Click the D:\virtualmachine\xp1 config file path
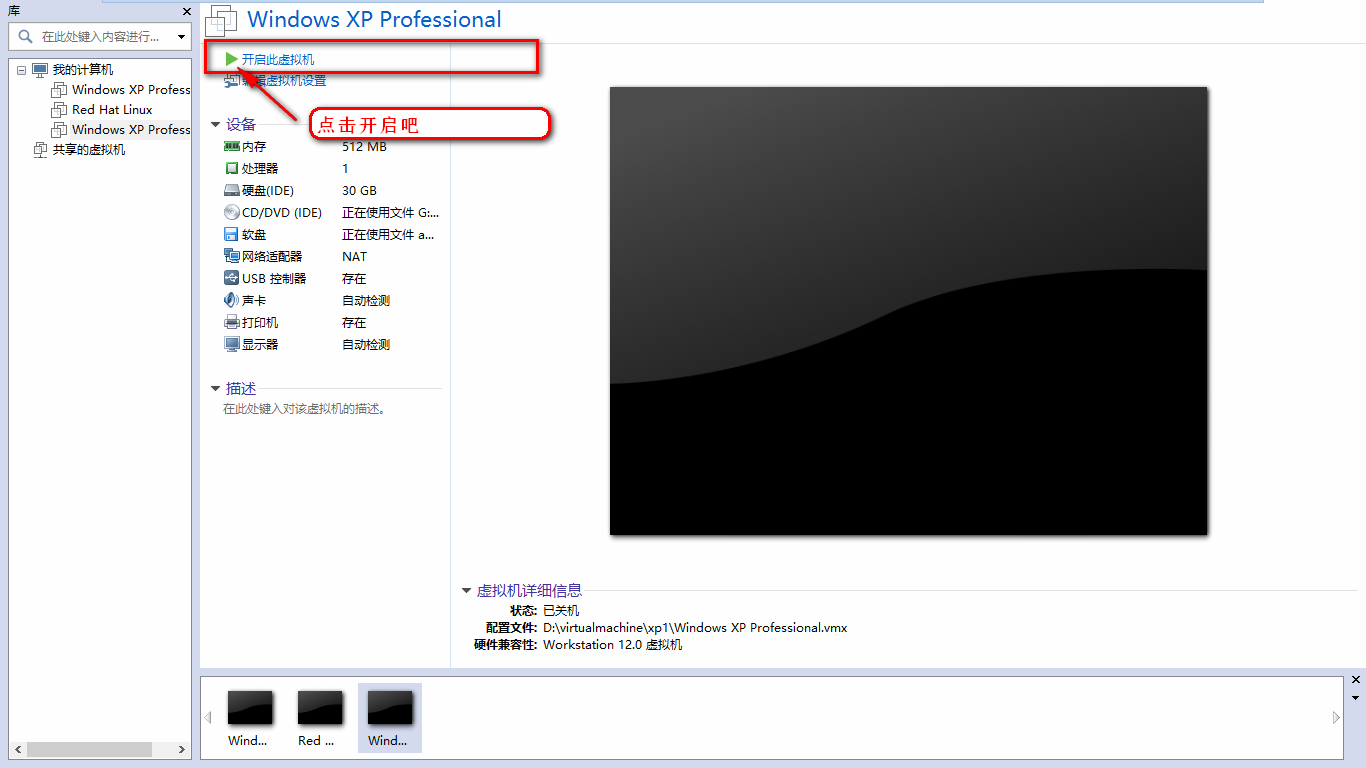This screenshot has height=768, width=1366. (x=695, y=628)
